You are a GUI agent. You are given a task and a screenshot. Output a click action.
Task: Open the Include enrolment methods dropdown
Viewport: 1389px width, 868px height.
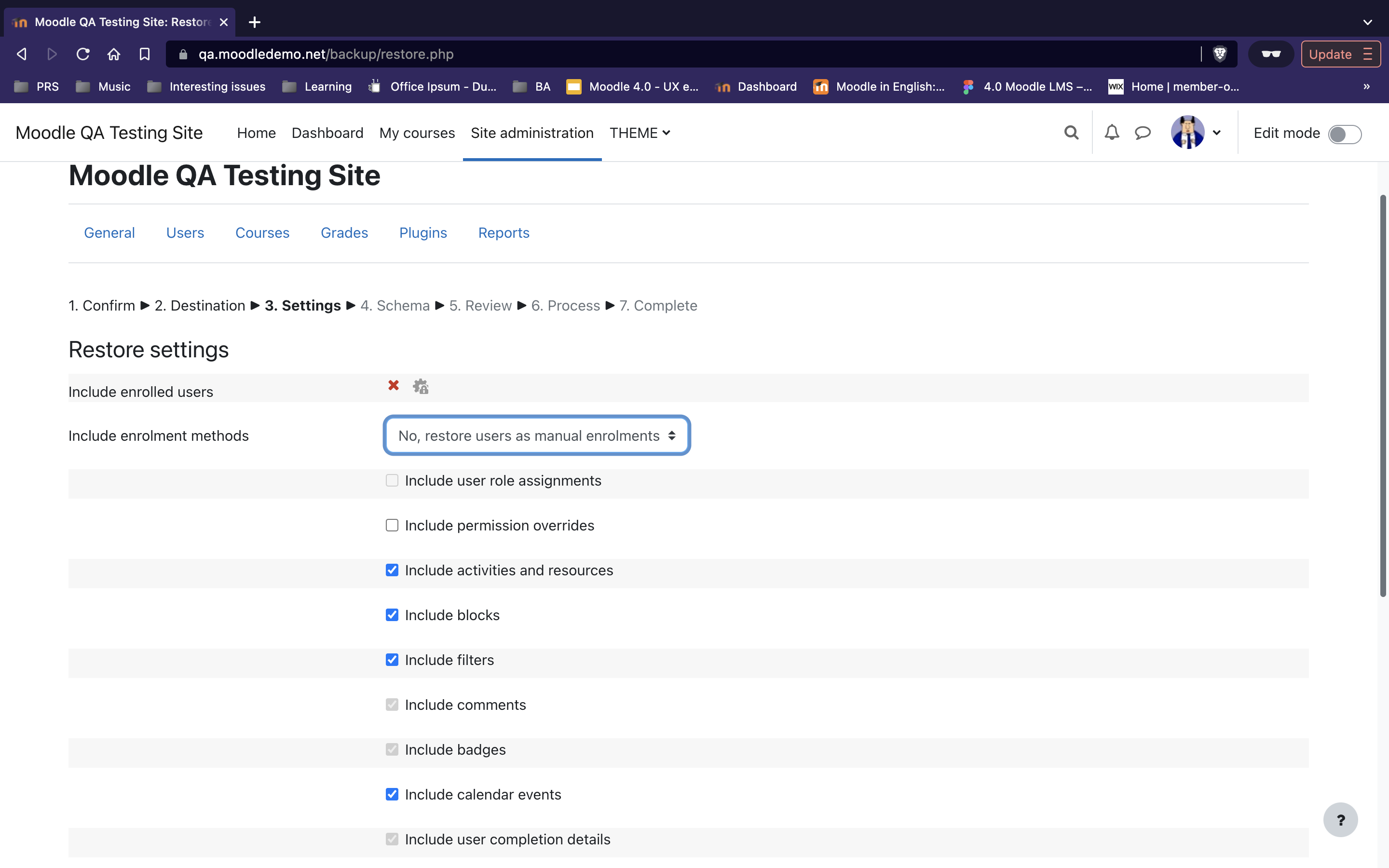click(537, 435)
